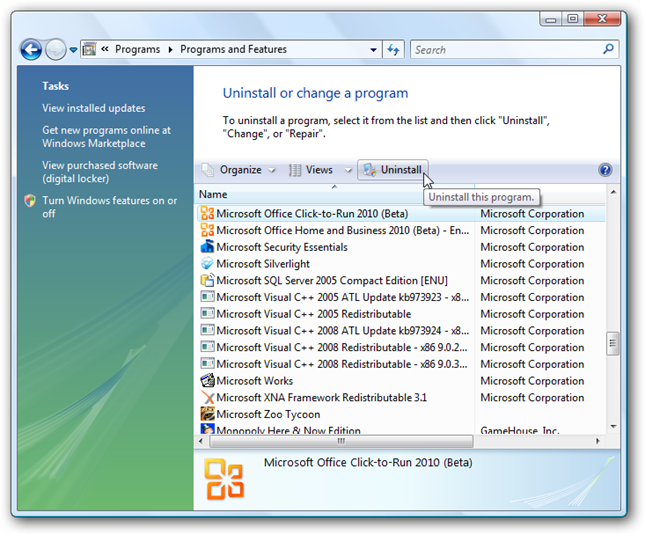Screen dimensions: 645x535
Task: Click the search magnifier icon
Action: tap(608, 49)
